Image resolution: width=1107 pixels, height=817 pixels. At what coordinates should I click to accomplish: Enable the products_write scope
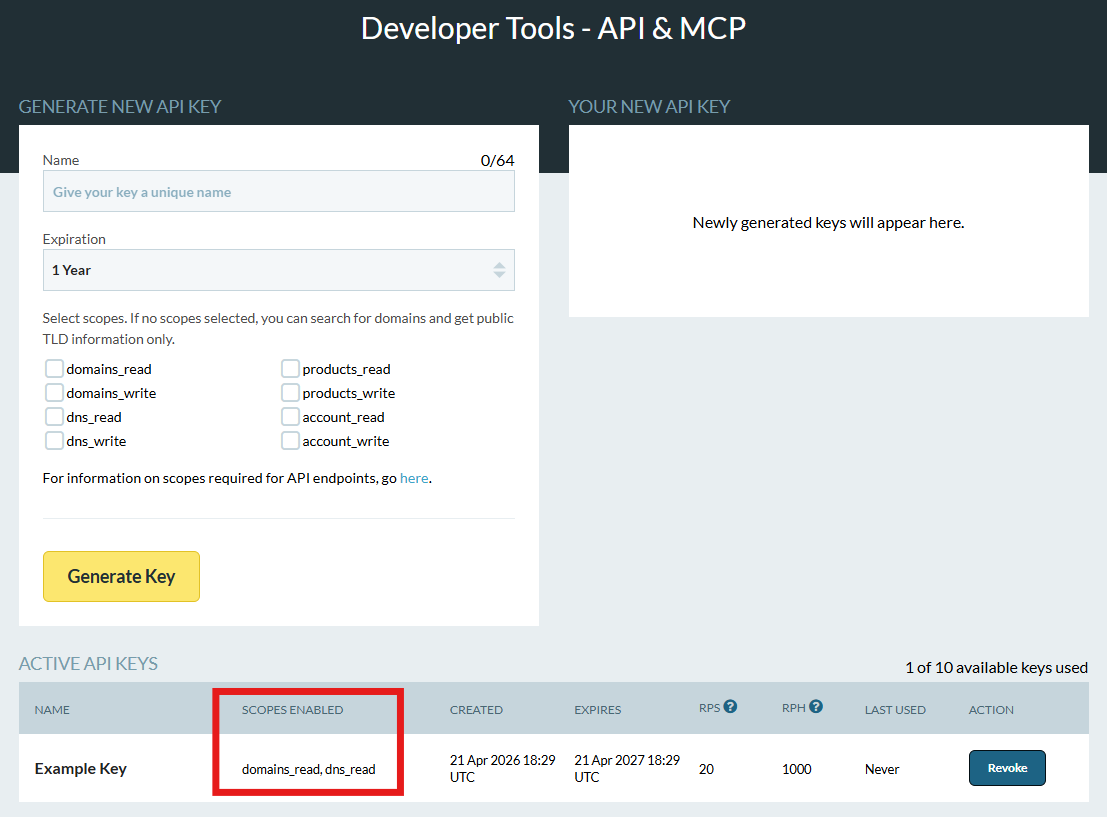pyautogui.click(x=290, y=392)
